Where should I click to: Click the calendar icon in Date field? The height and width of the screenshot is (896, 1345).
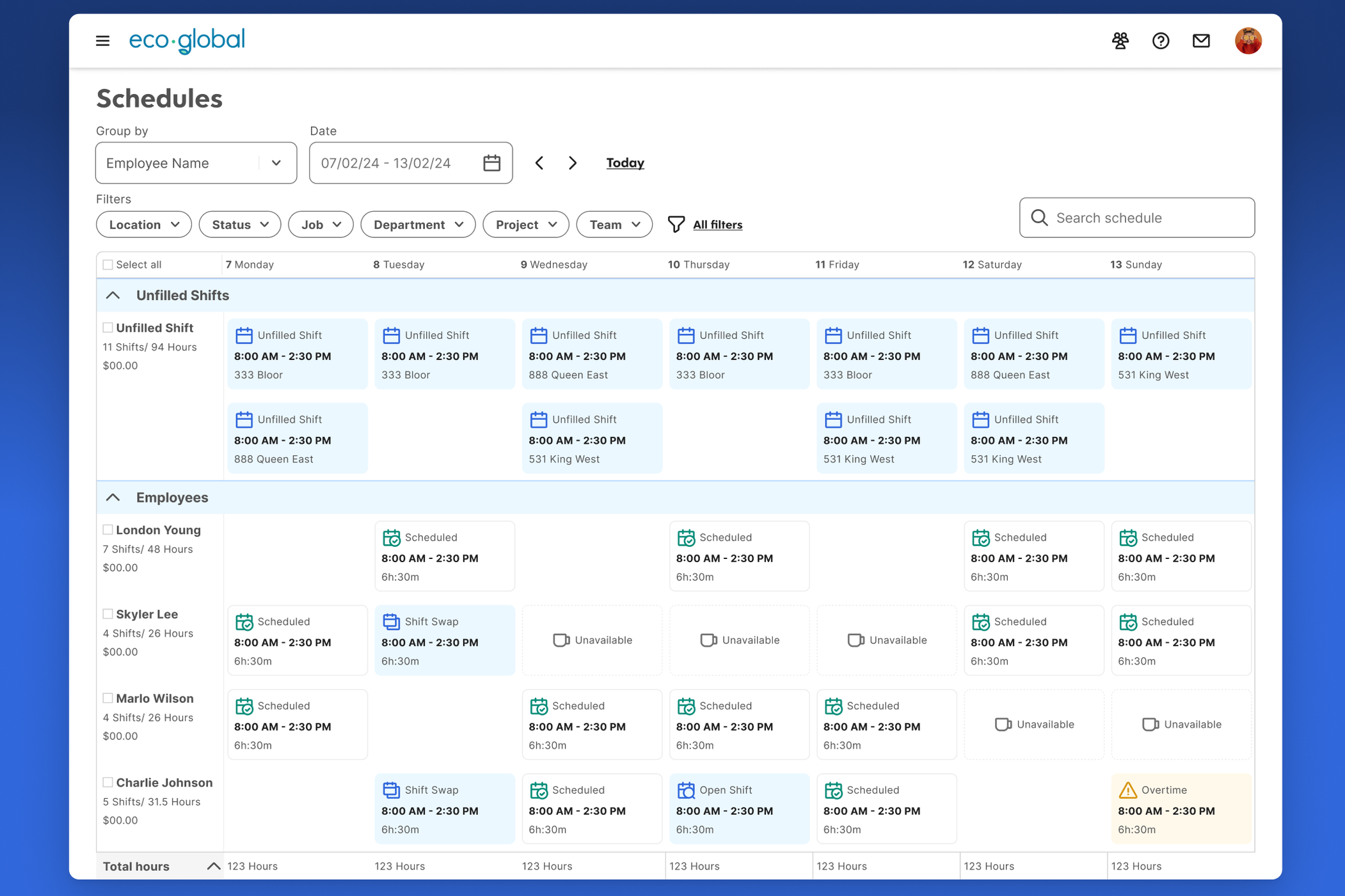491,163
